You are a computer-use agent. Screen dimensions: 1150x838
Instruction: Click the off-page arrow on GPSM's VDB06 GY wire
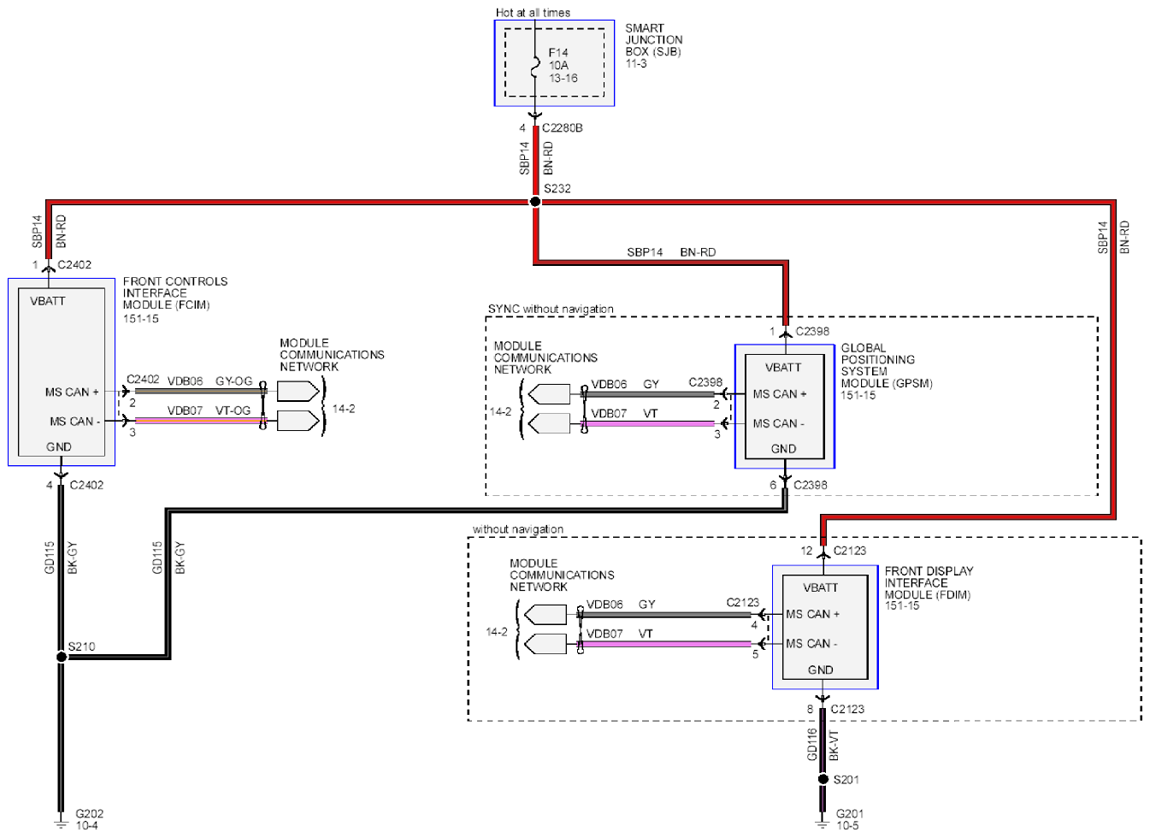pos(549,394)
